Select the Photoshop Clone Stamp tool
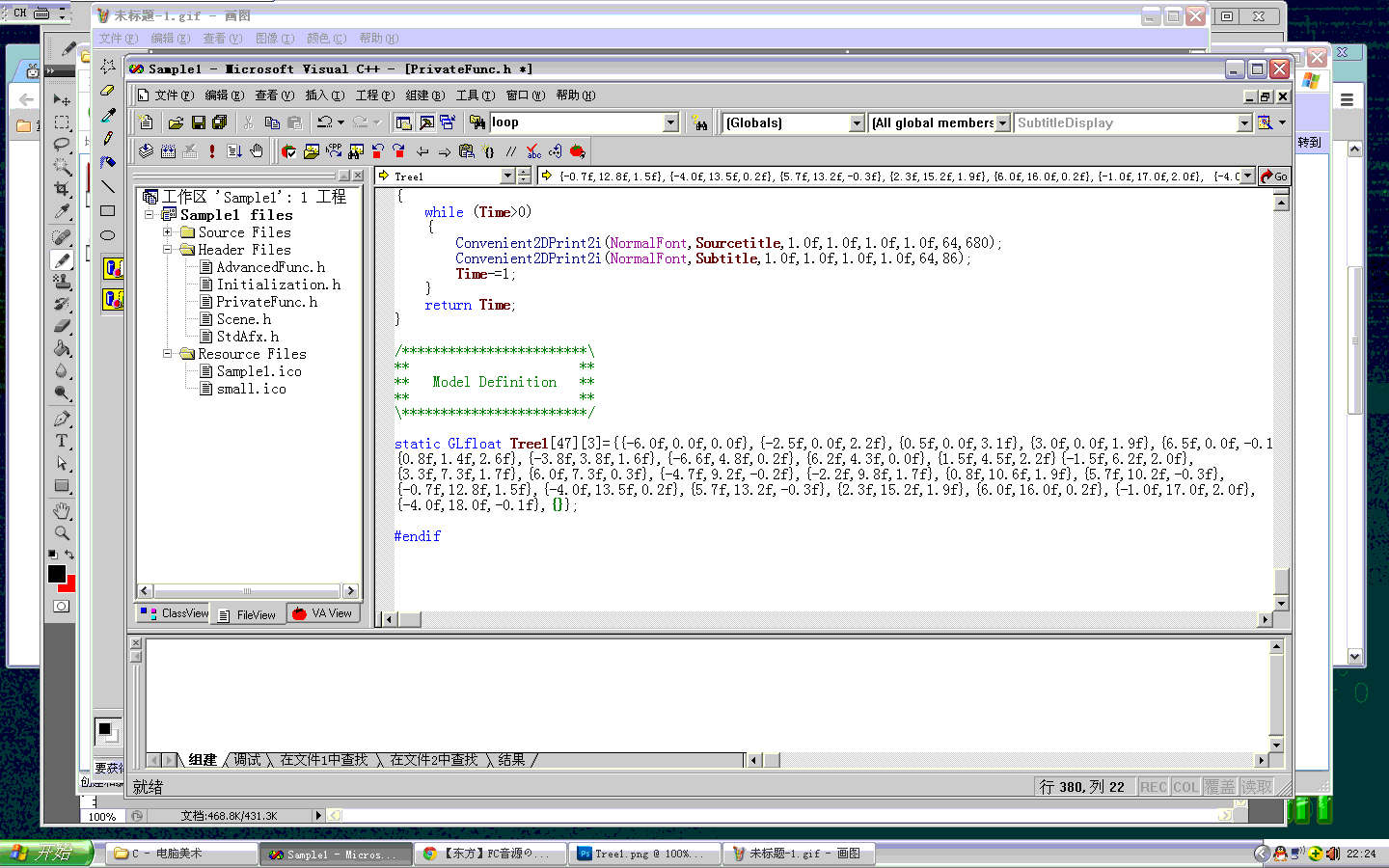1389x868 pixels. pyautogui.click(x=62, y=282)
